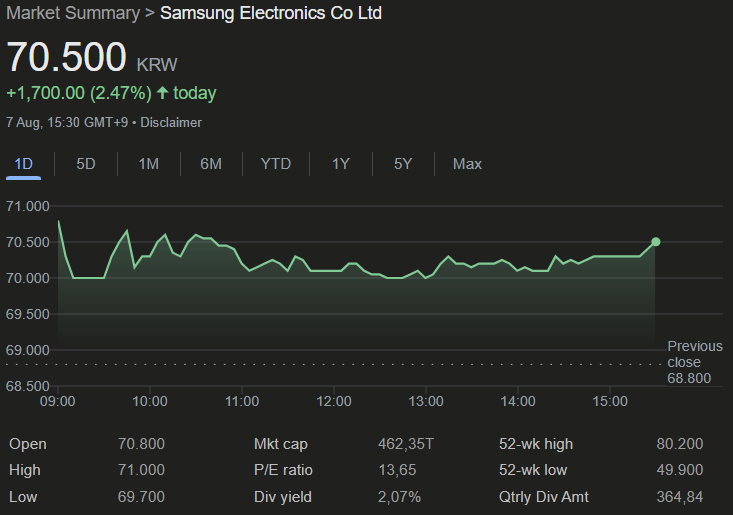Screen dimensions: 733x515
Task: Click the 12:00 time axis label
Action: click(x=334, y=401)
